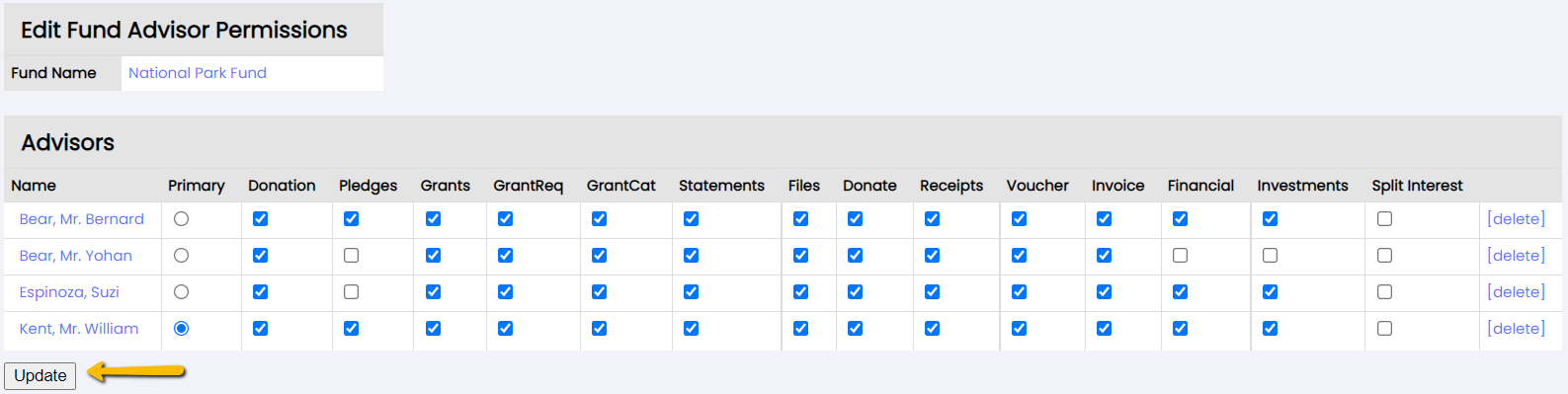Enable Pledges for Espinoza, Suzi
1568x394 pixels.
point(351,292)
